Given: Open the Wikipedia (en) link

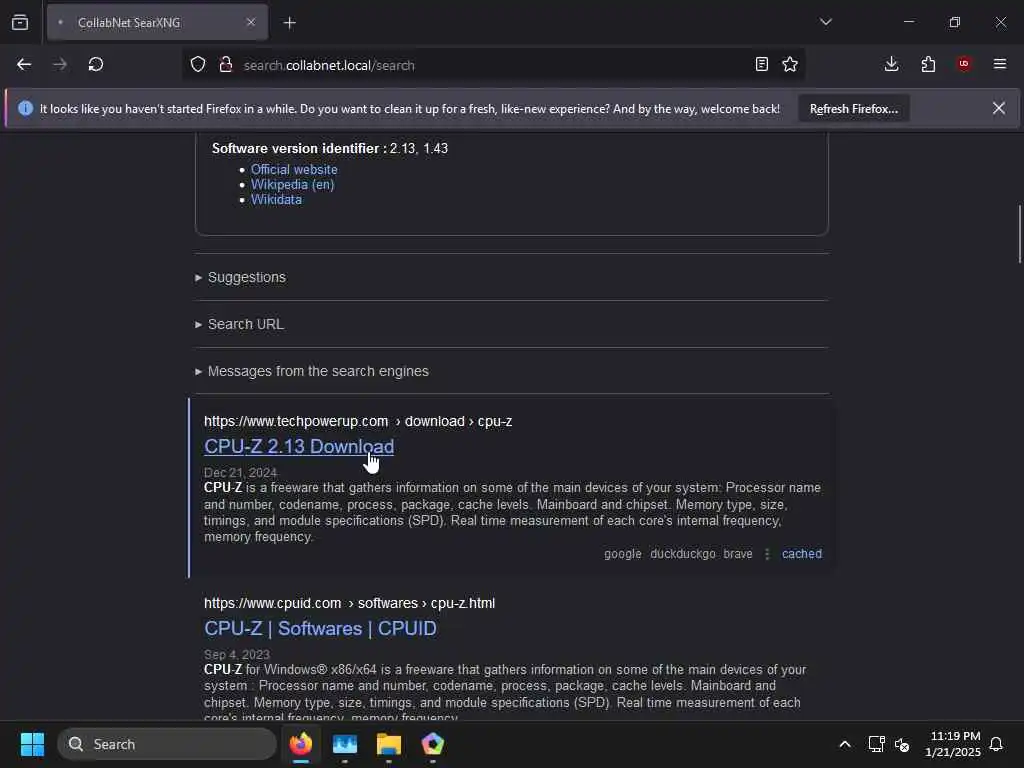Looking at the screenshot, I should coord(292,185).
